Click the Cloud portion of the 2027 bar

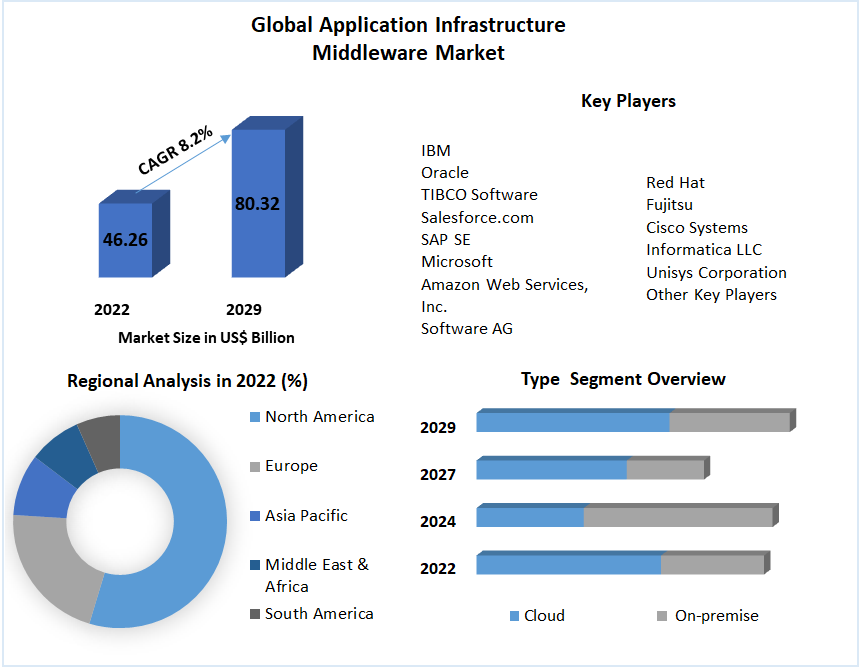551,469
